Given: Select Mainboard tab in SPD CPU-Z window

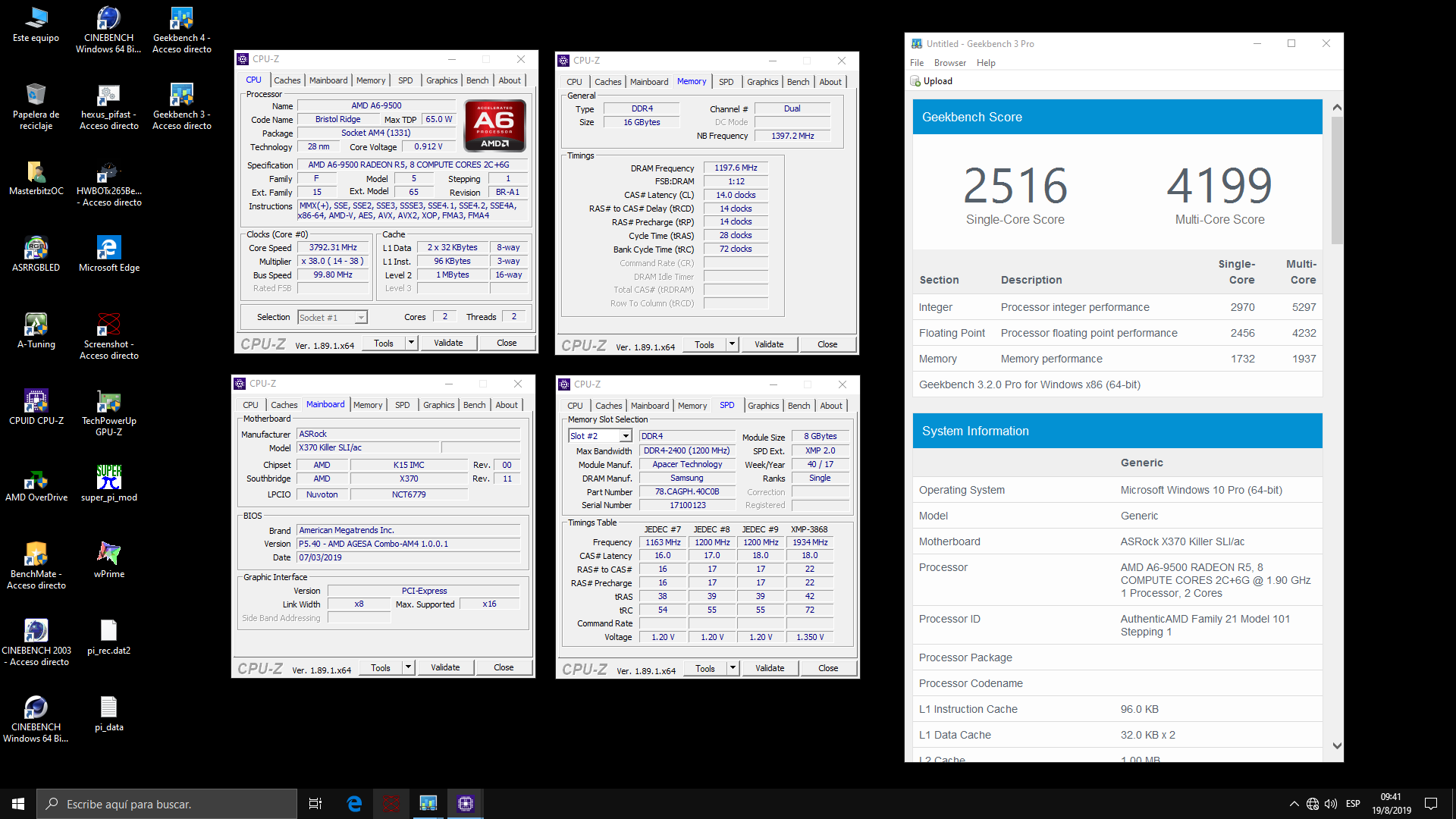Looking at the screenshot, I should pos(650,406).
